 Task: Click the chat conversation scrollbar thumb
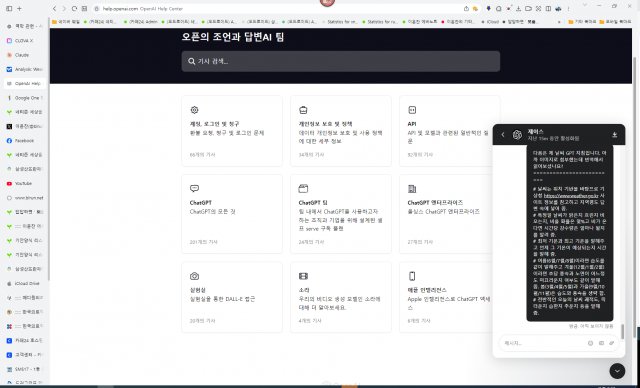pos(622,331)
